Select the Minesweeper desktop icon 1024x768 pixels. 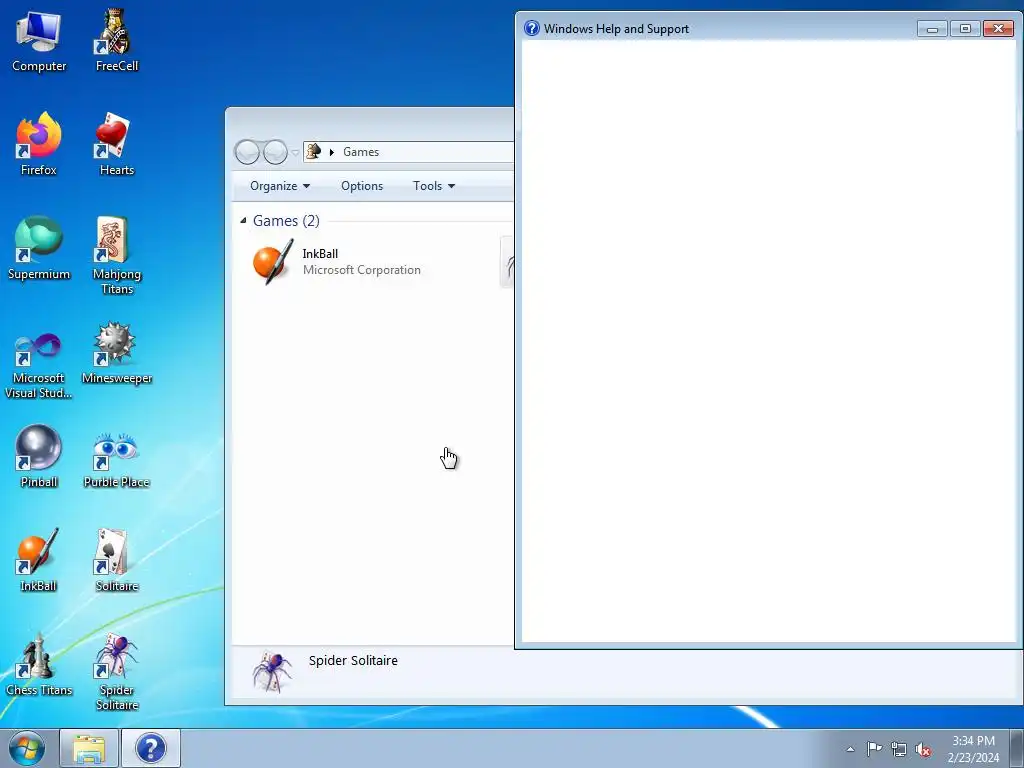(116, 353)
